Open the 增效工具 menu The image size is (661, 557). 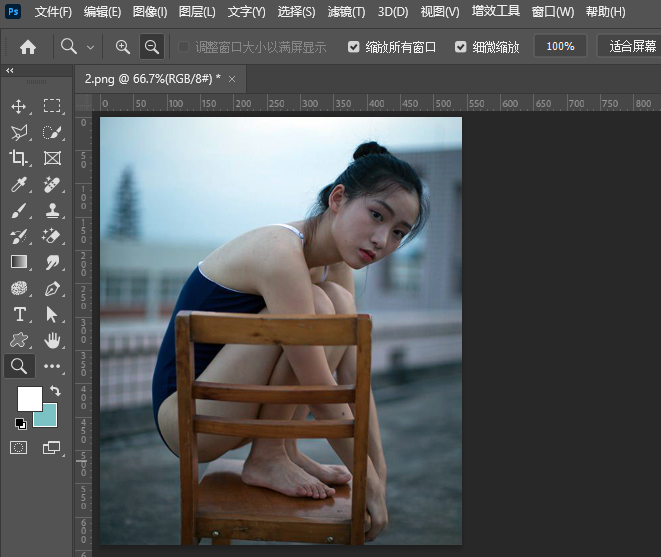tap(496, 11)
